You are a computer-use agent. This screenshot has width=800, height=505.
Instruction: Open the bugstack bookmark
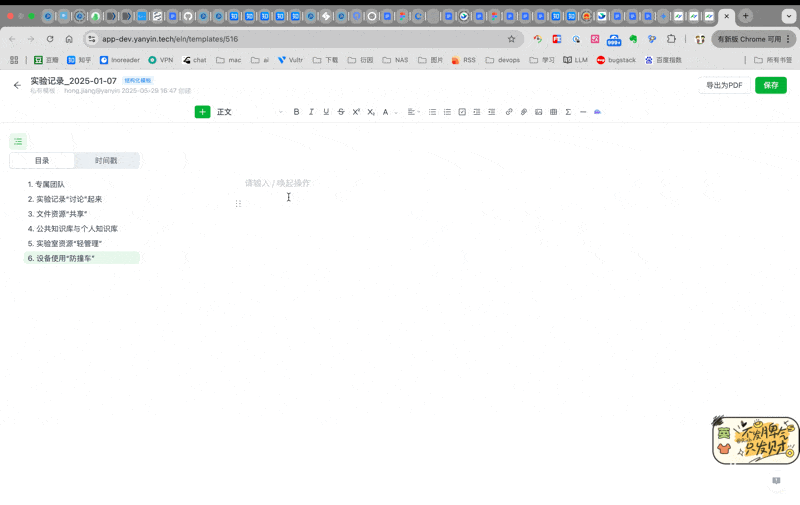(x=616, y=60)
